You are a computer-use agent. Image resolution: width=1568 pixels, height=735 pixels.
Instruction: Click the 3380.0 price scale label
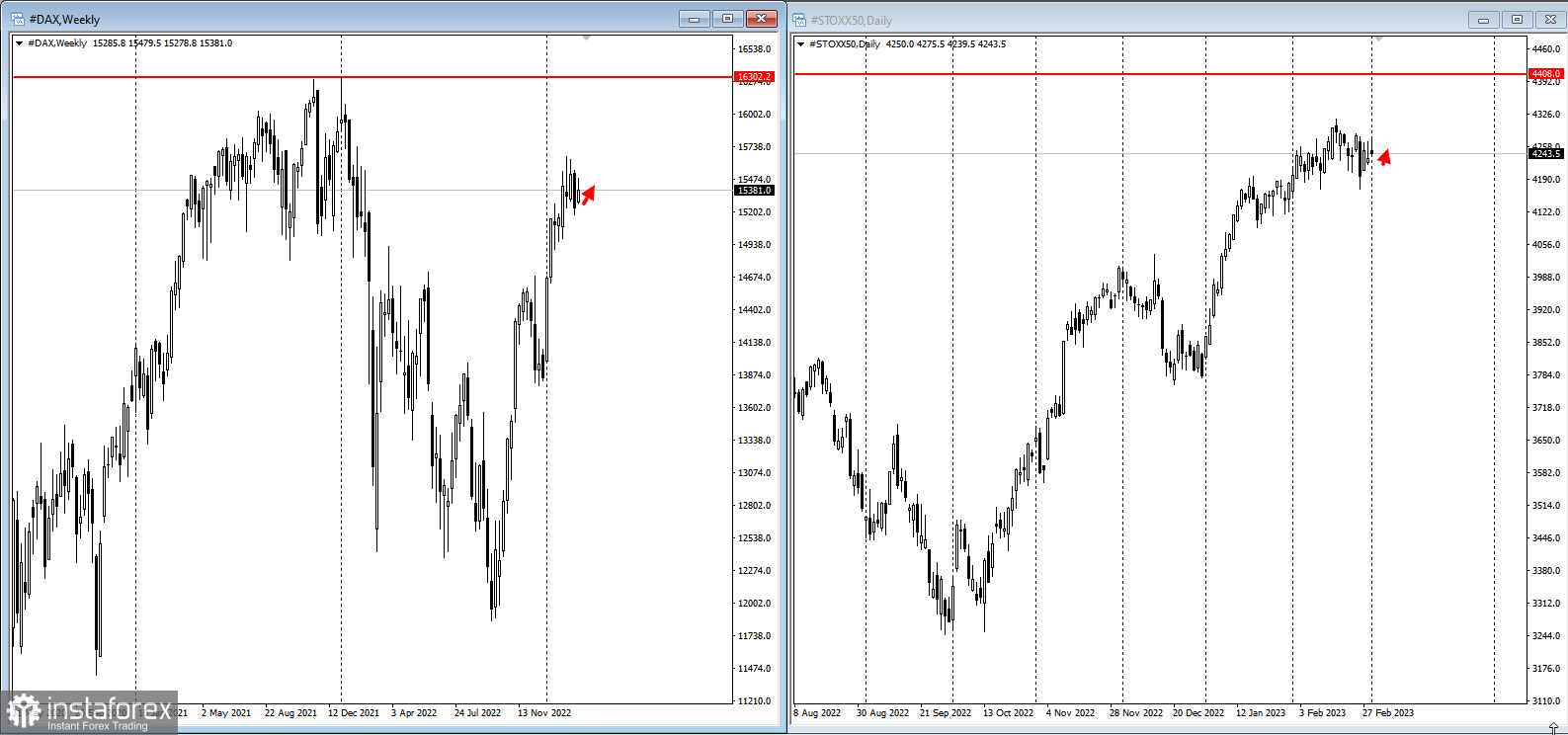coord(1545,571)
